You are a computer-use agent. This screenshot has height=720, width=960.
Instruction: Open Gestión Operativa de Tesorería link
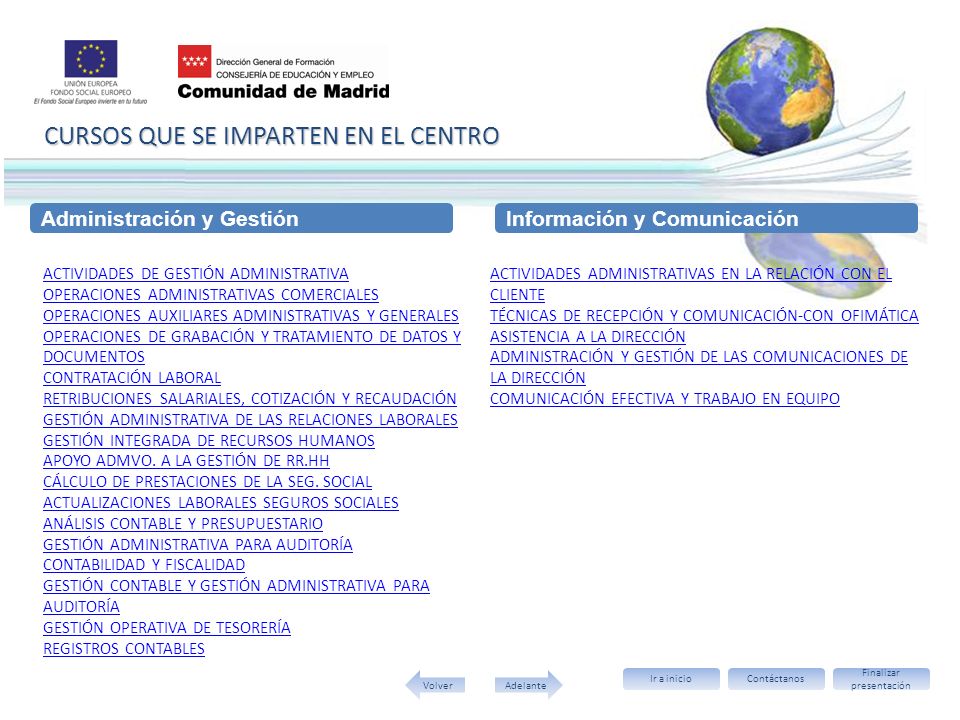(167, 628)
